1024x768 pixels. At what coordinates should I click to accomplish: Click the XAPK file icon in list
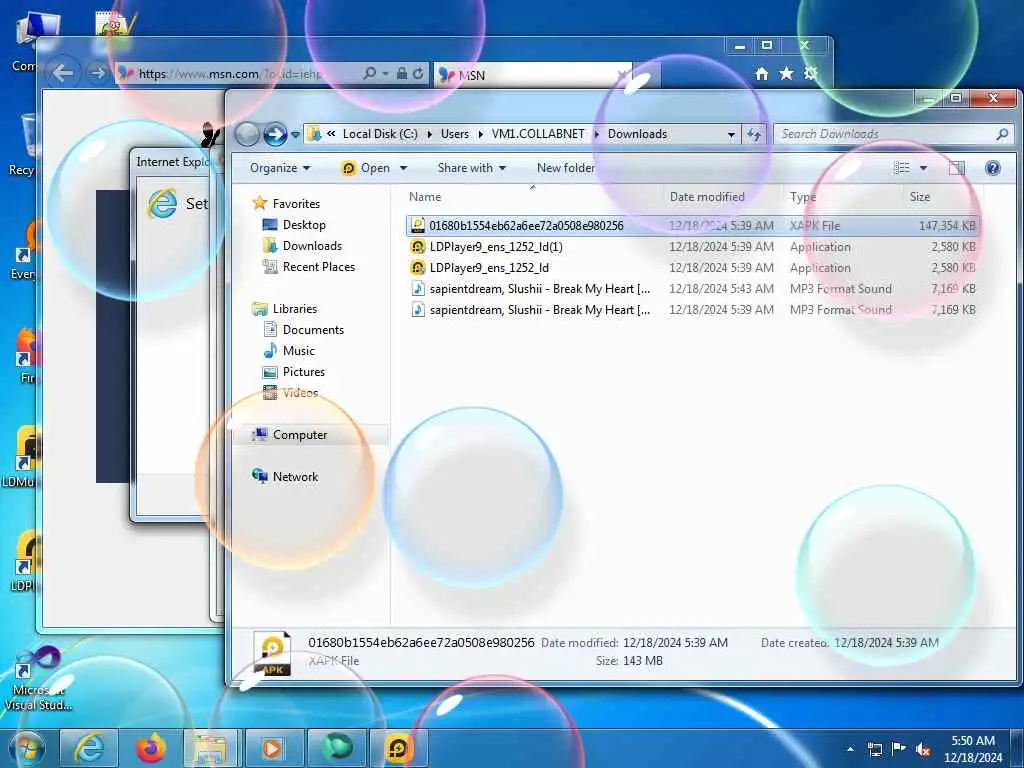tap(418, 225)
